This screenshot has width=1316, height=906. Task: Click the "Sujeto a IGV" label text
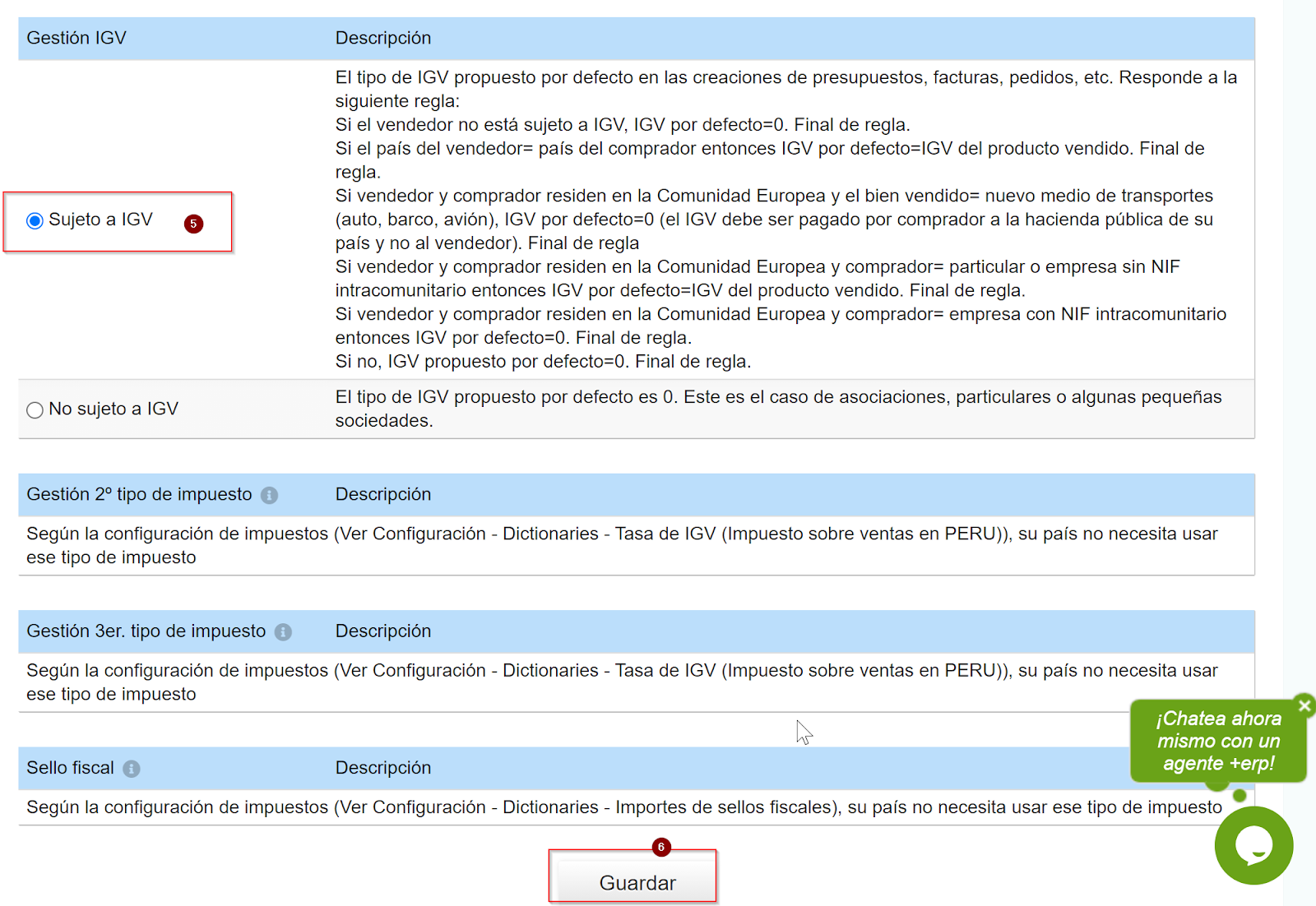coord(100,220)
